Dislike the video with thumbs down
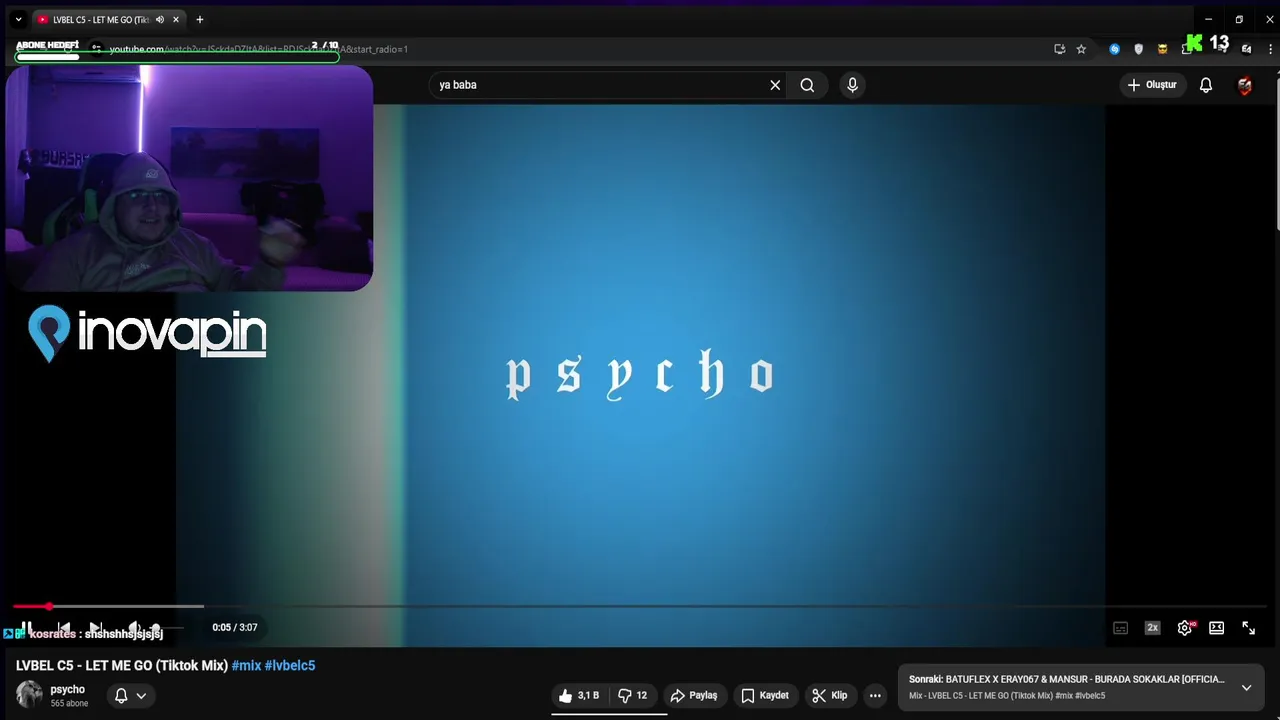This screenshot has height=720, width=1280. point(633,696)
